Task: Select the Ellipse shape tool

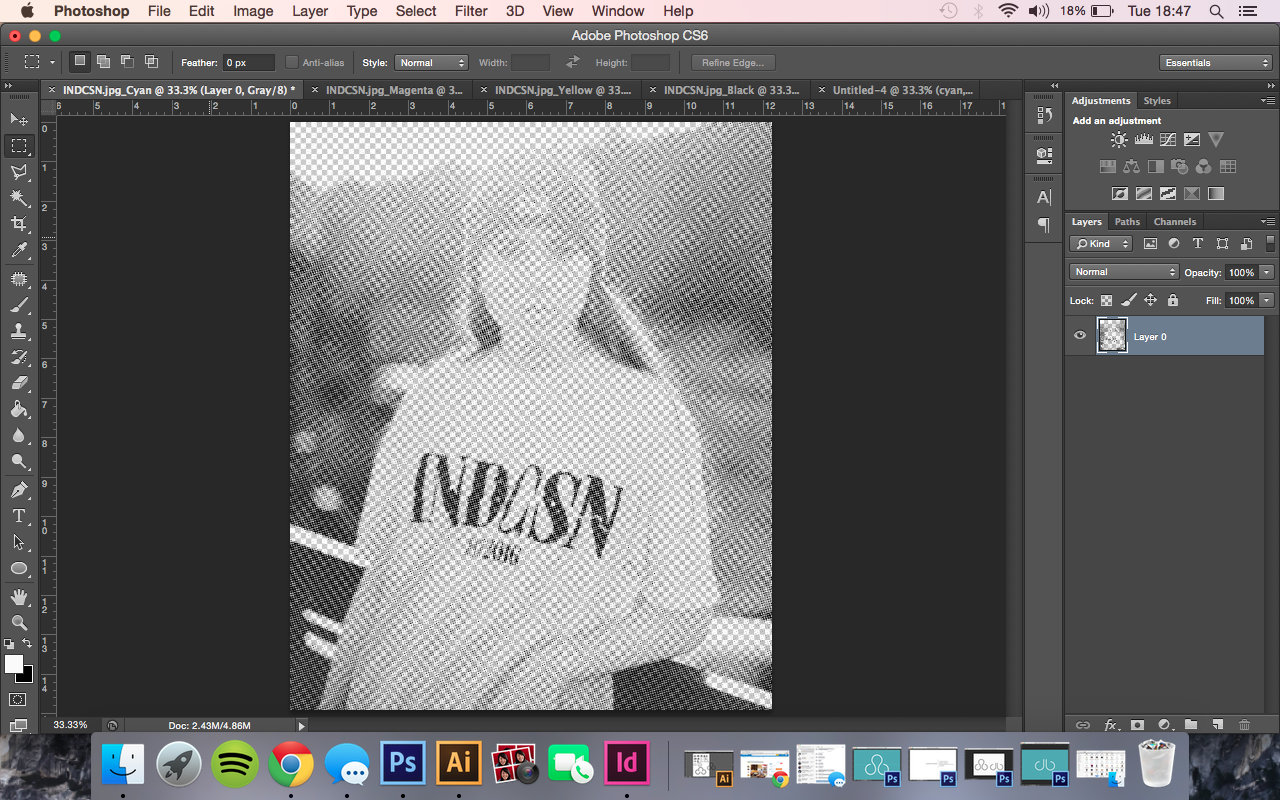Action: [x=18, y=568]
